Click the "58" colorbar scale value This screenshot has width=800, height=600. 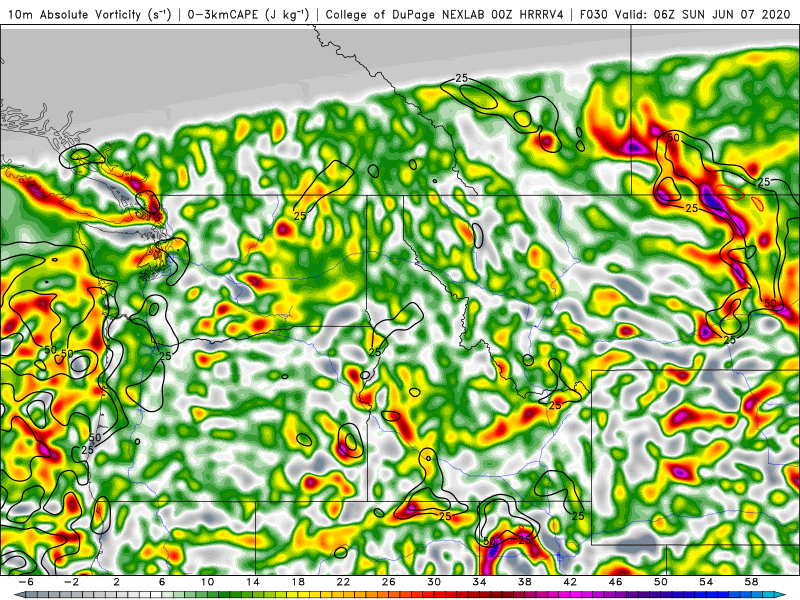click(752, 582)
